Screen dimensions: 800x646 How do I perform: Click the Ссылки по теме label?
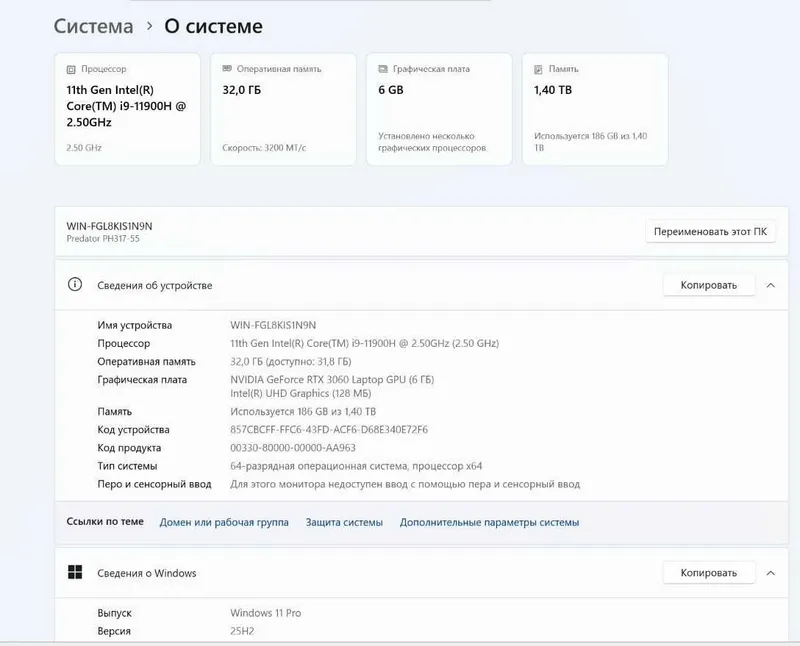click(105, 521)
